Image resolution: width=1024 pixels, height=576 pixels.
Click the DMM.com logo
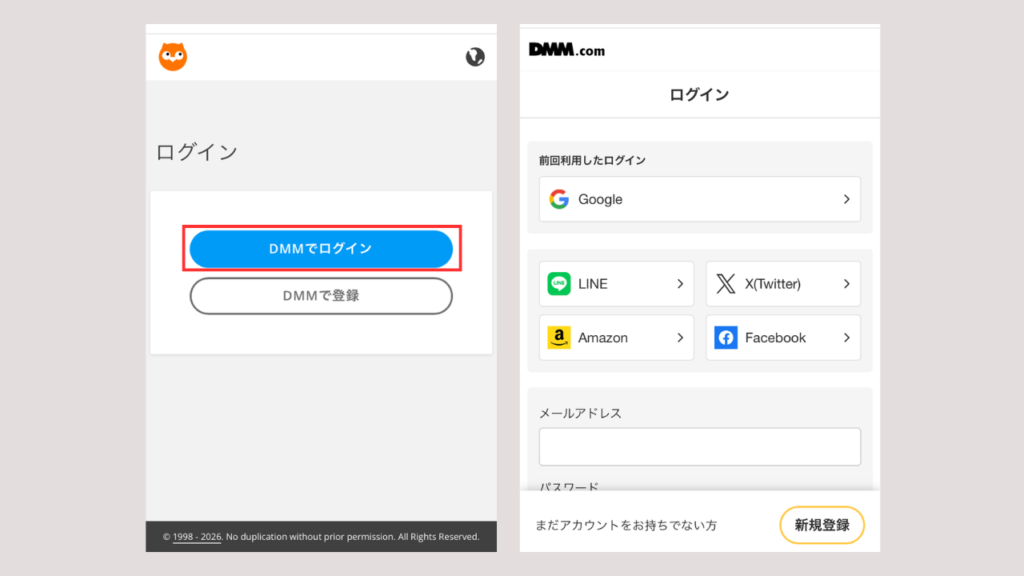coord(567,50)
